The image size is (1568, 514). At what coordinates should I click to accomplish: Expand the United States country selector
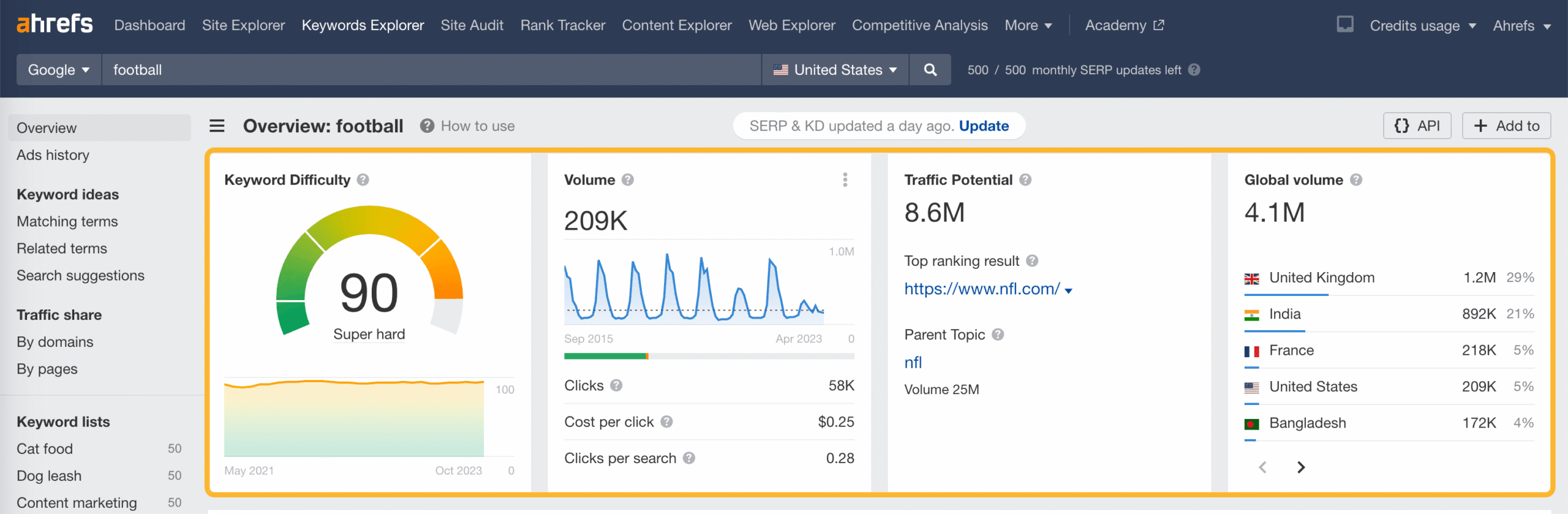[835, 70]
